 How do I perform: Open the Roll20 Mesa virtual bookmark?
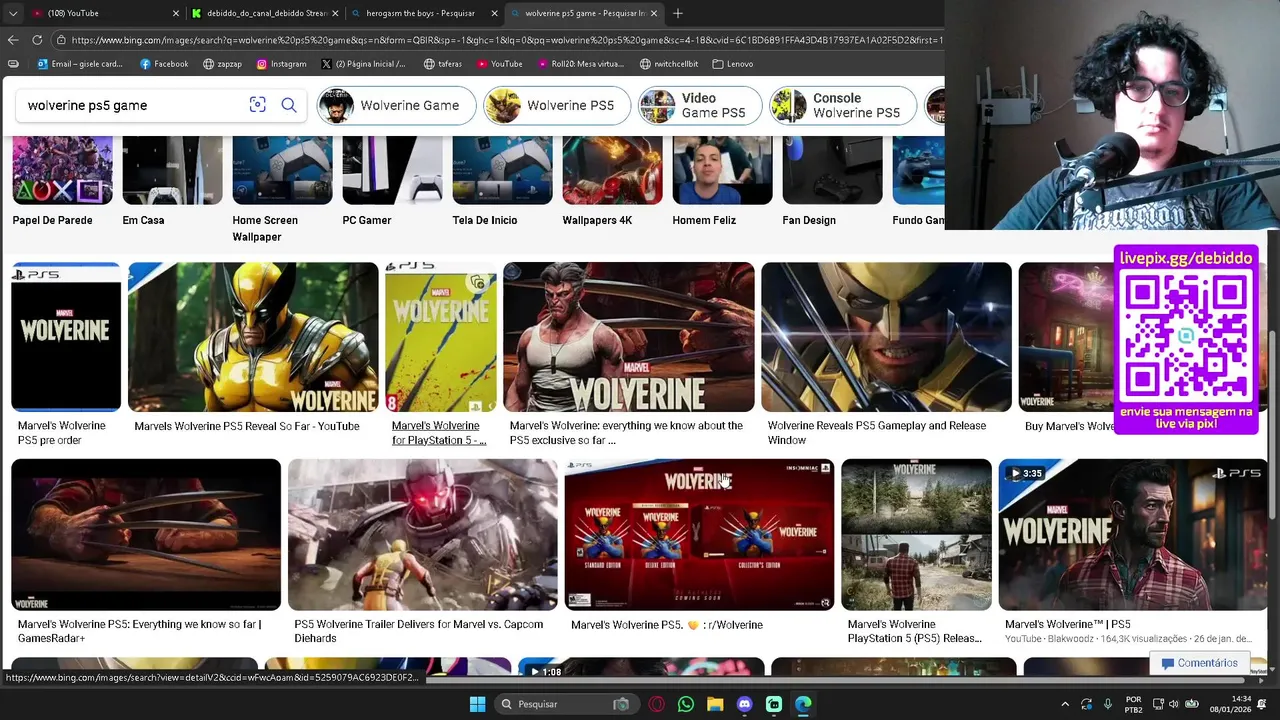click(580, 64)
